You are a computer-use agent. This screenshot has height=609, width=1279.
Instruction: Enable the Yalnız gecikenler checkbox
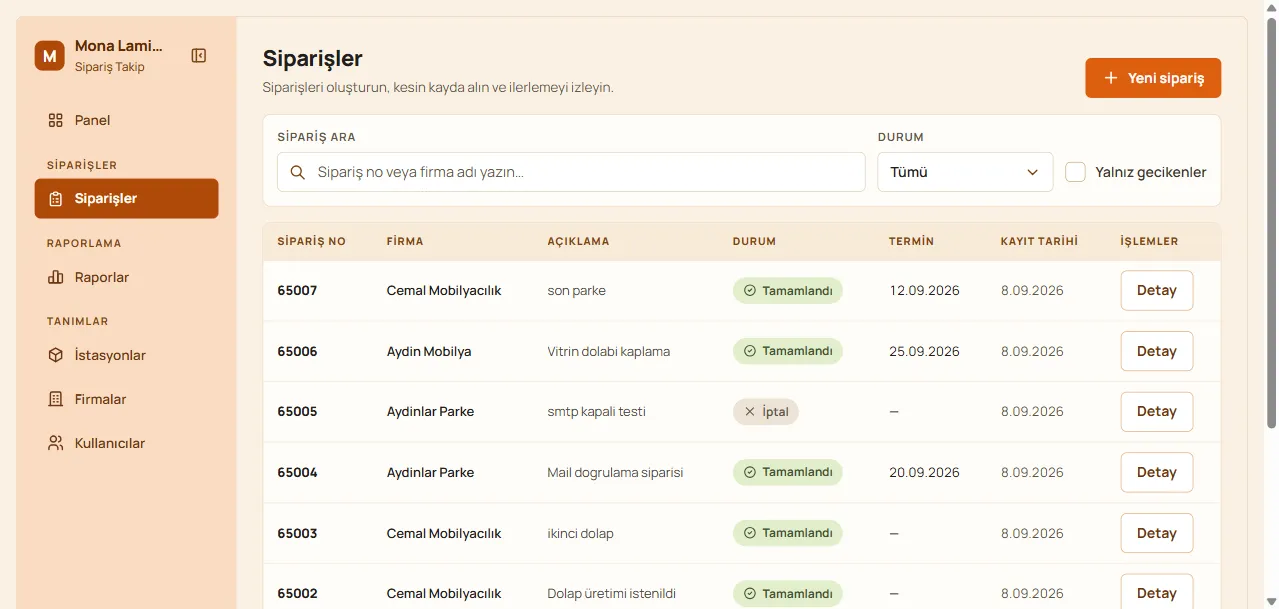[1076, 172]
